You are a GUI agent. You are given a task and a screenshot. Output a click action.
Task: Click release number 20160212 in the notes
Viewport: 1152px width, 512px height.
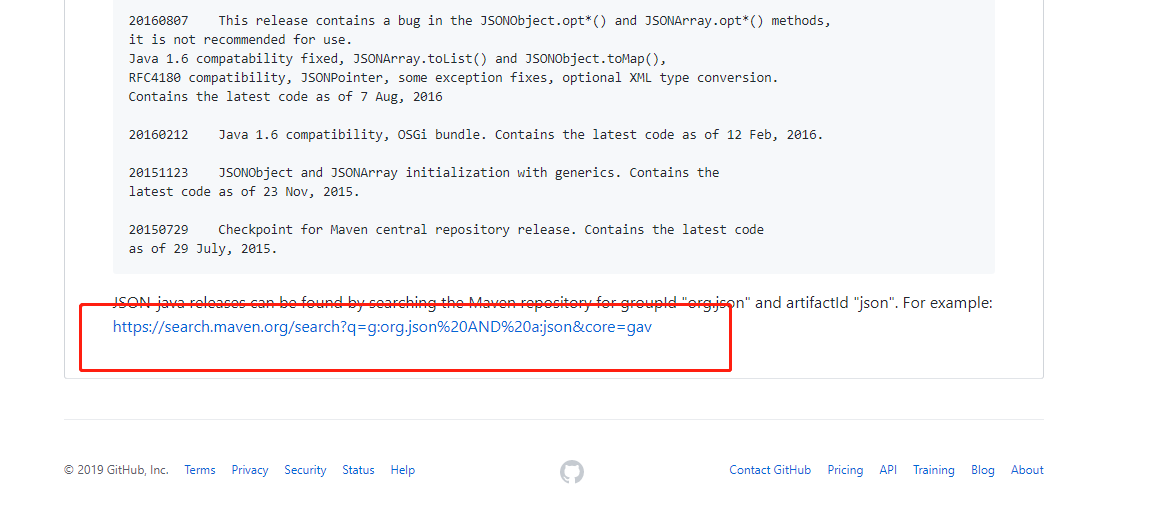[x=158, y=134]
